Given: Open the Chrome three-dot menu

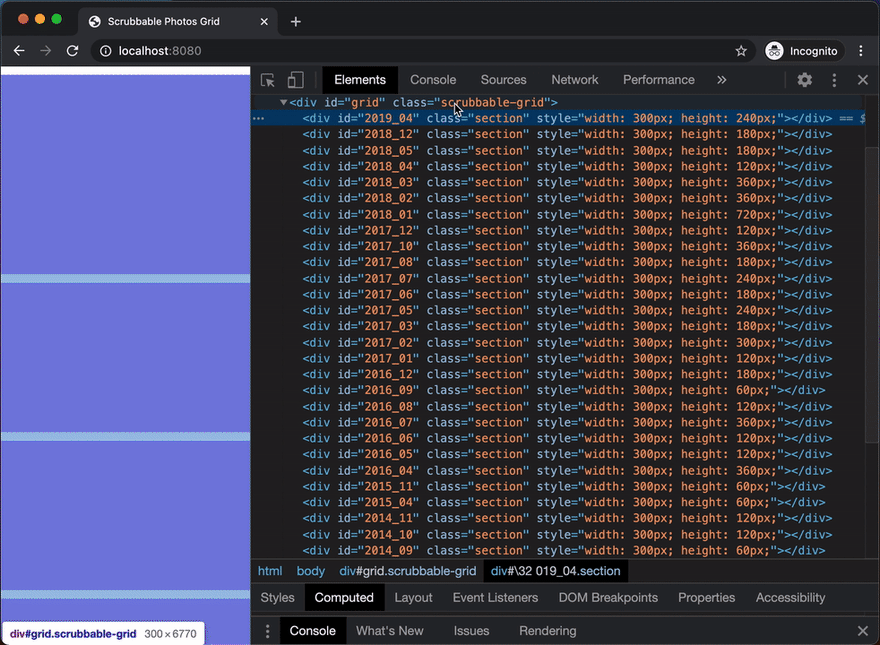Looking at the screenshot, I should (x=861, y=51).
